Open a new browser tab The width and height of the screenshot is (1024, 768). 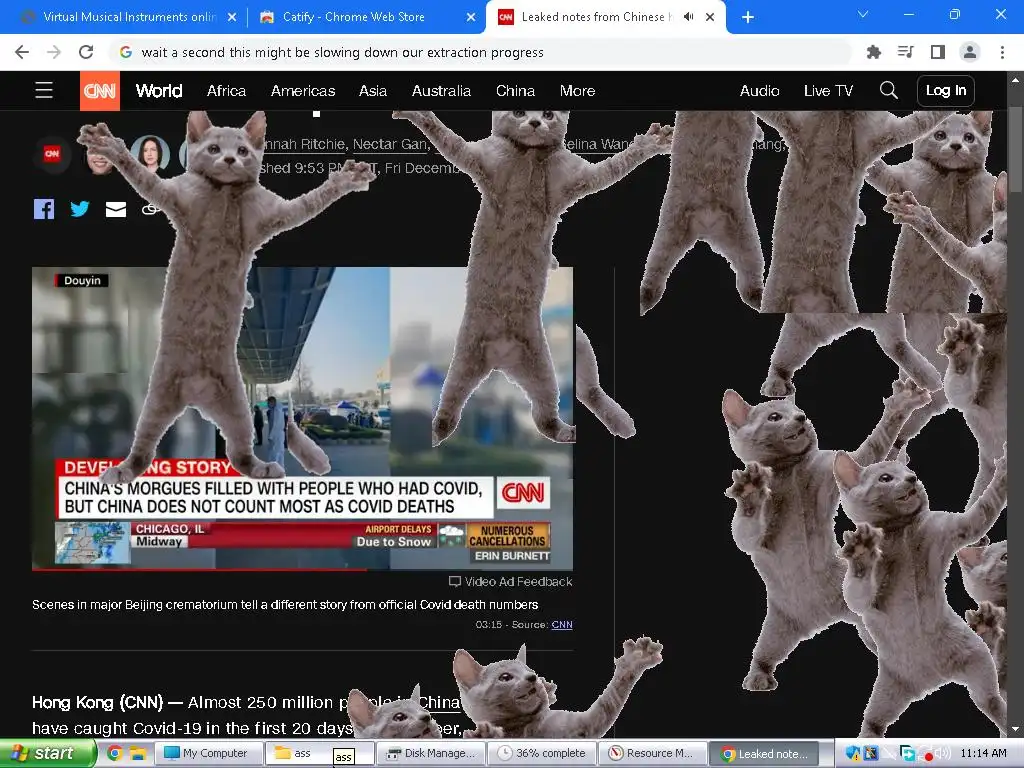[x=748, y=17]
